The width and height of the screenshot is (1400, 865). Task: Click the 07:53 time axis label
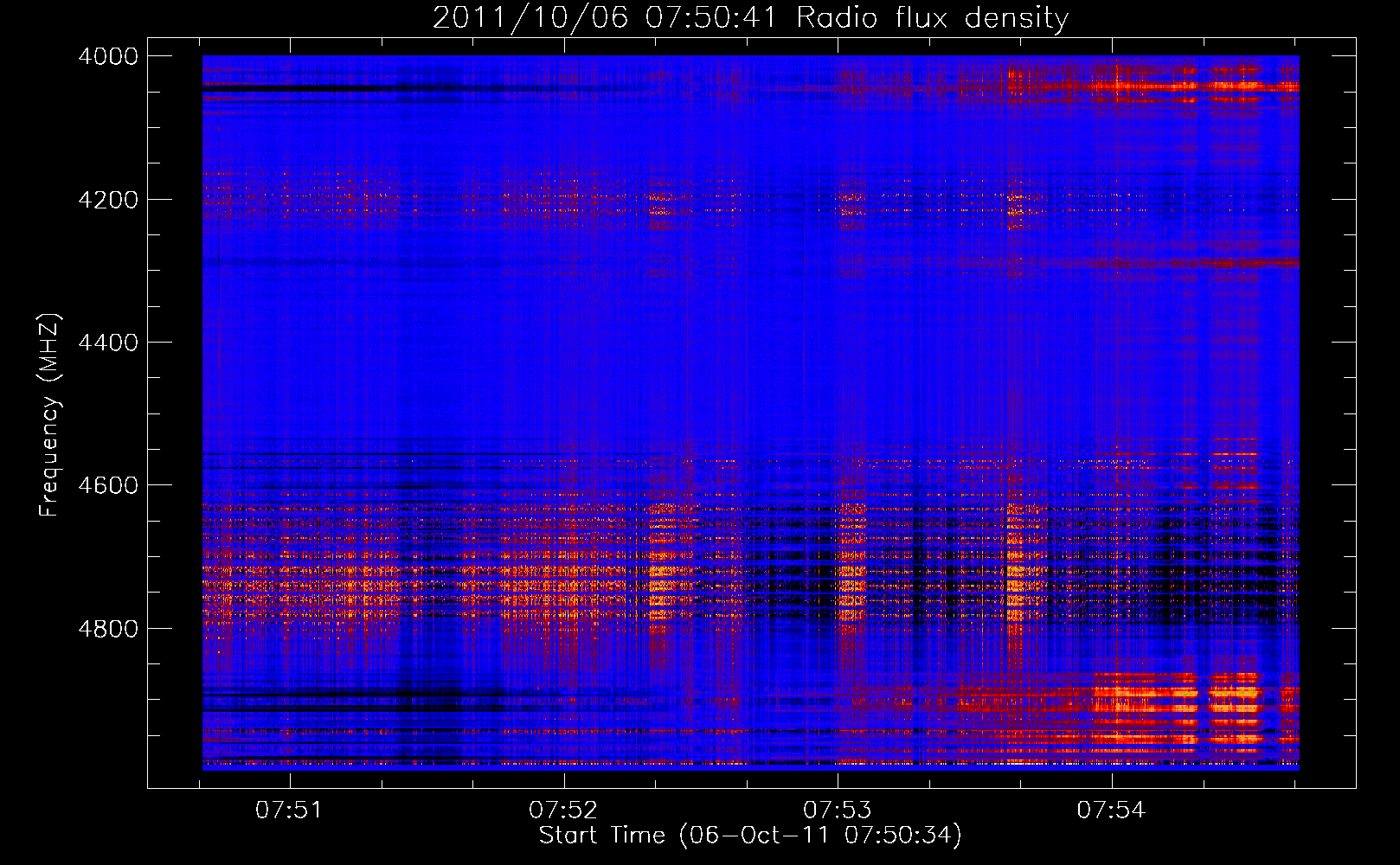click(837, 810)
